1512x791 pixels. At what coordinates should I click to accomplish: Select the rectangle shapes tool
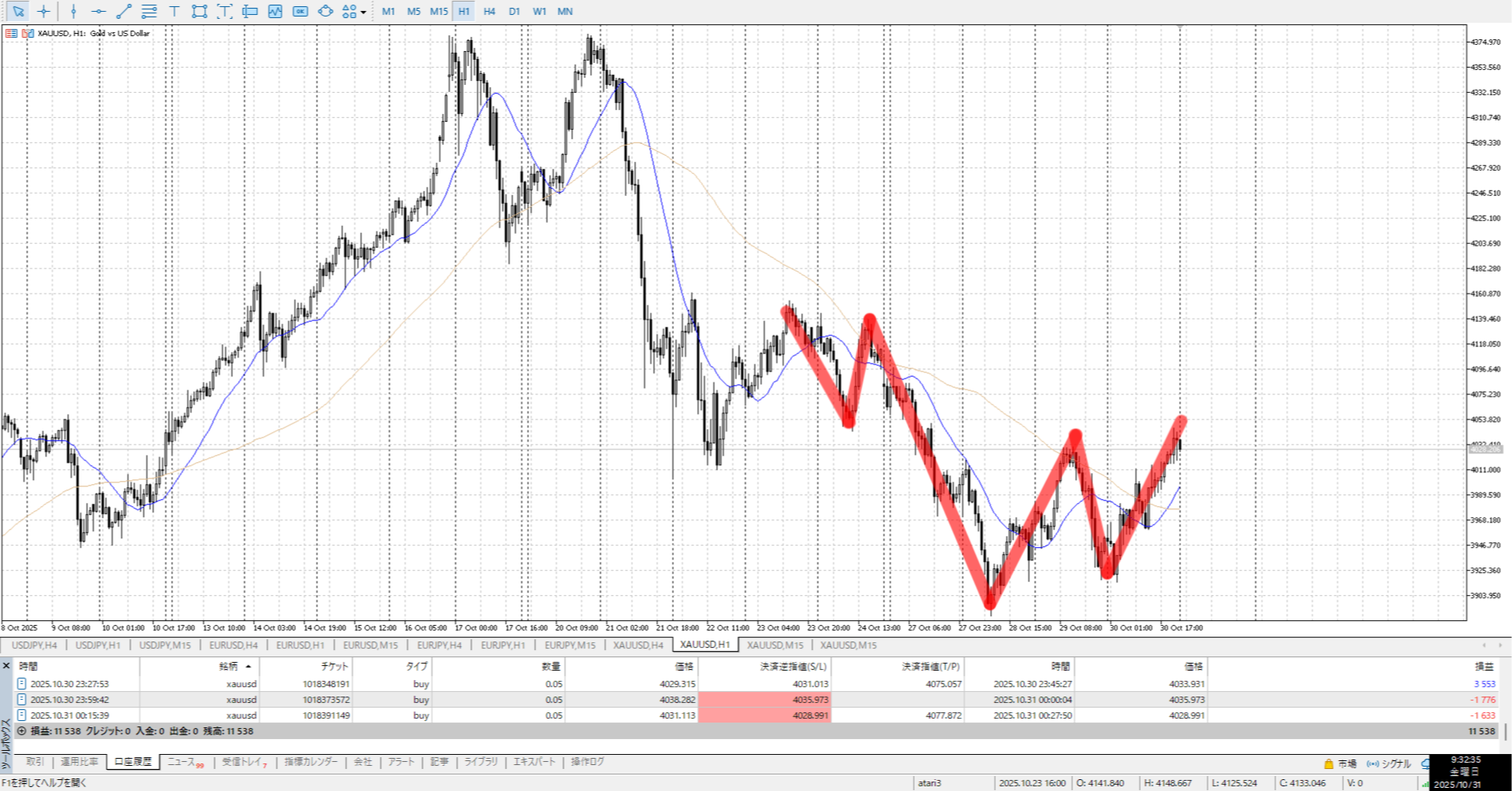coord(199,11)
